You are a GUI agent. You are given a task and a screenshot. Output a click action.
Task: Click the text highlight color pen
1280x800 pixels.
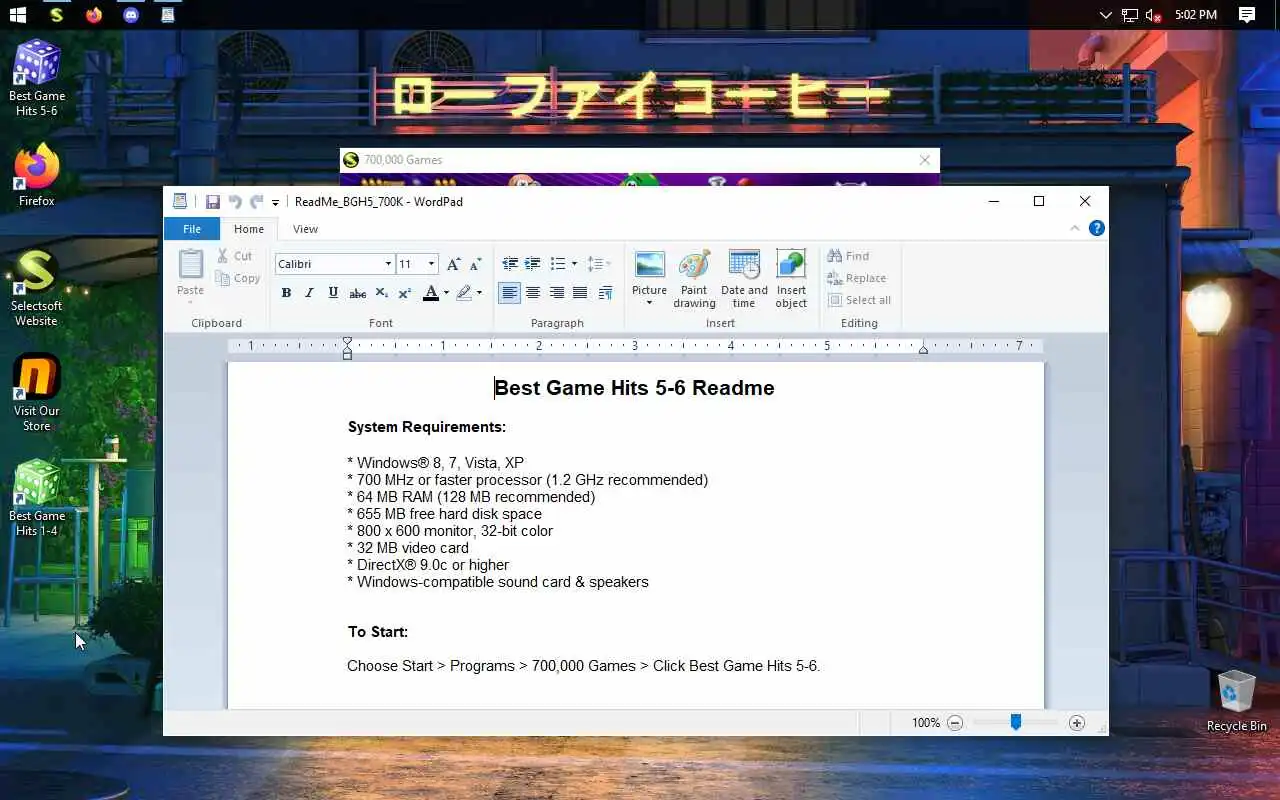[464, 293]
